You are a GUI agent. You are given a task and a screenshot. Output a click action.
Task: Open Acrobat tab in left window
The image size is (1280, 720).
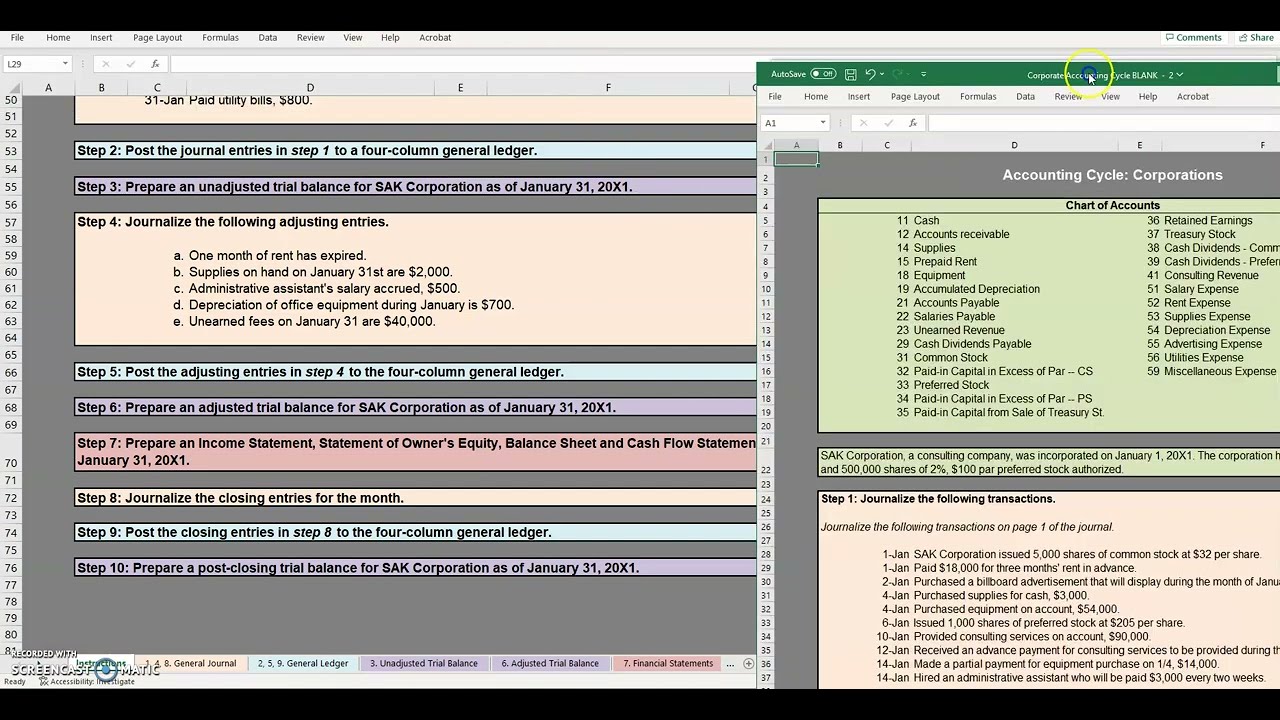pos(435,37)
